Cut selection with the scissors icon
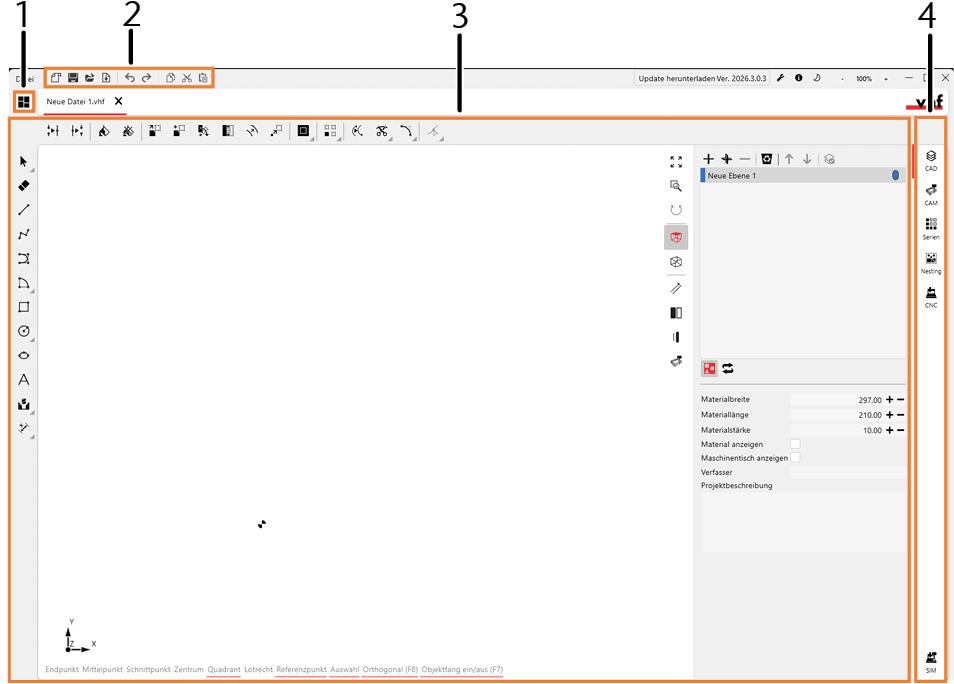The image size is (954, 684). [187, 78]
